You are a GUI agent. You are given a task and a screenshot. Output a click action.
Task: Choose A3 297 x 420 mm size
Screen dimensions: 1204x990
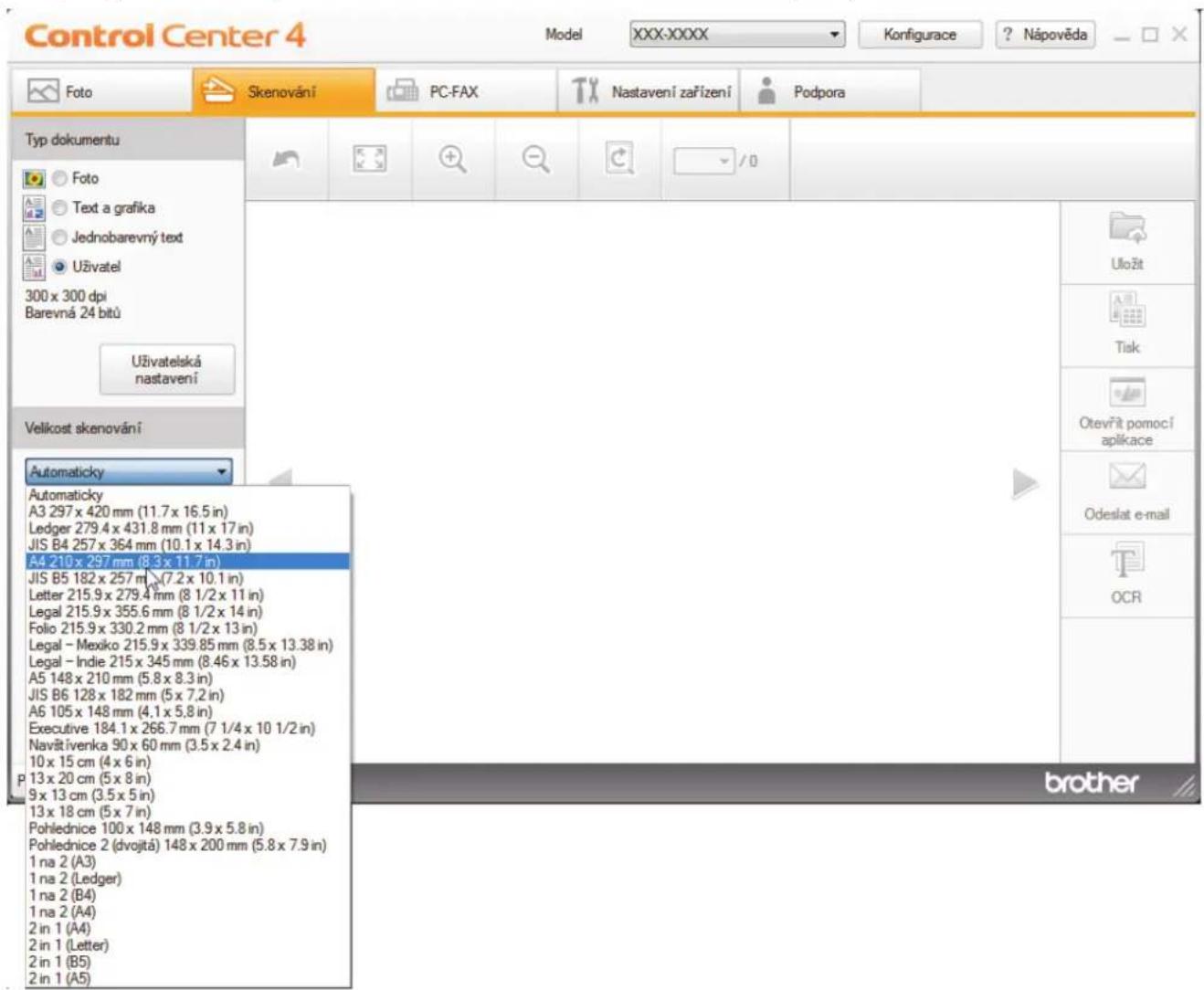(188, 511)
